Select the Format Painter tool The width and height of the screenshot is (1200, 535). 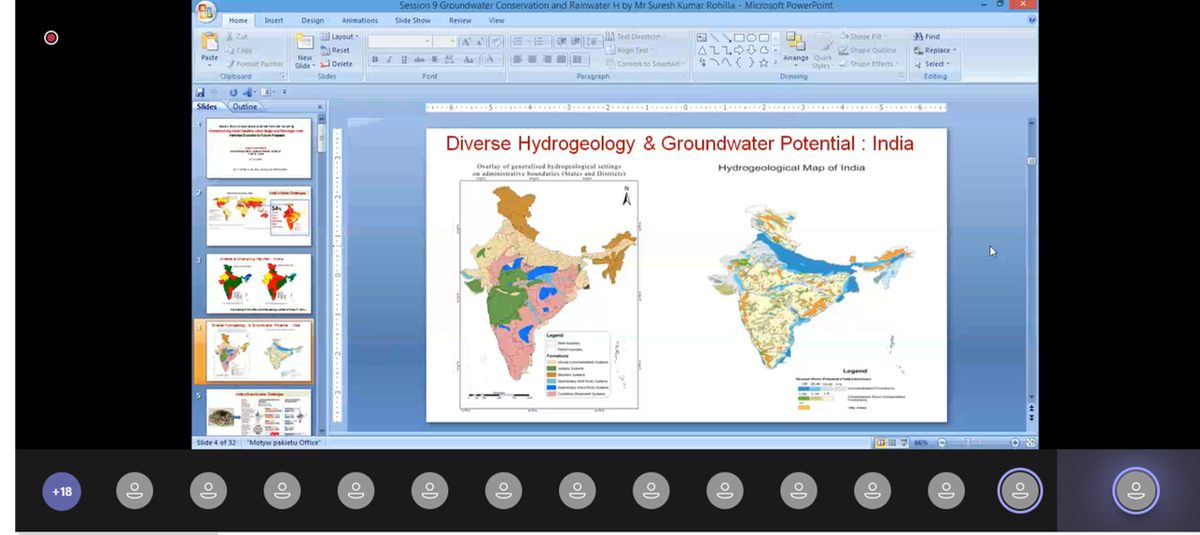click(255, 63)
